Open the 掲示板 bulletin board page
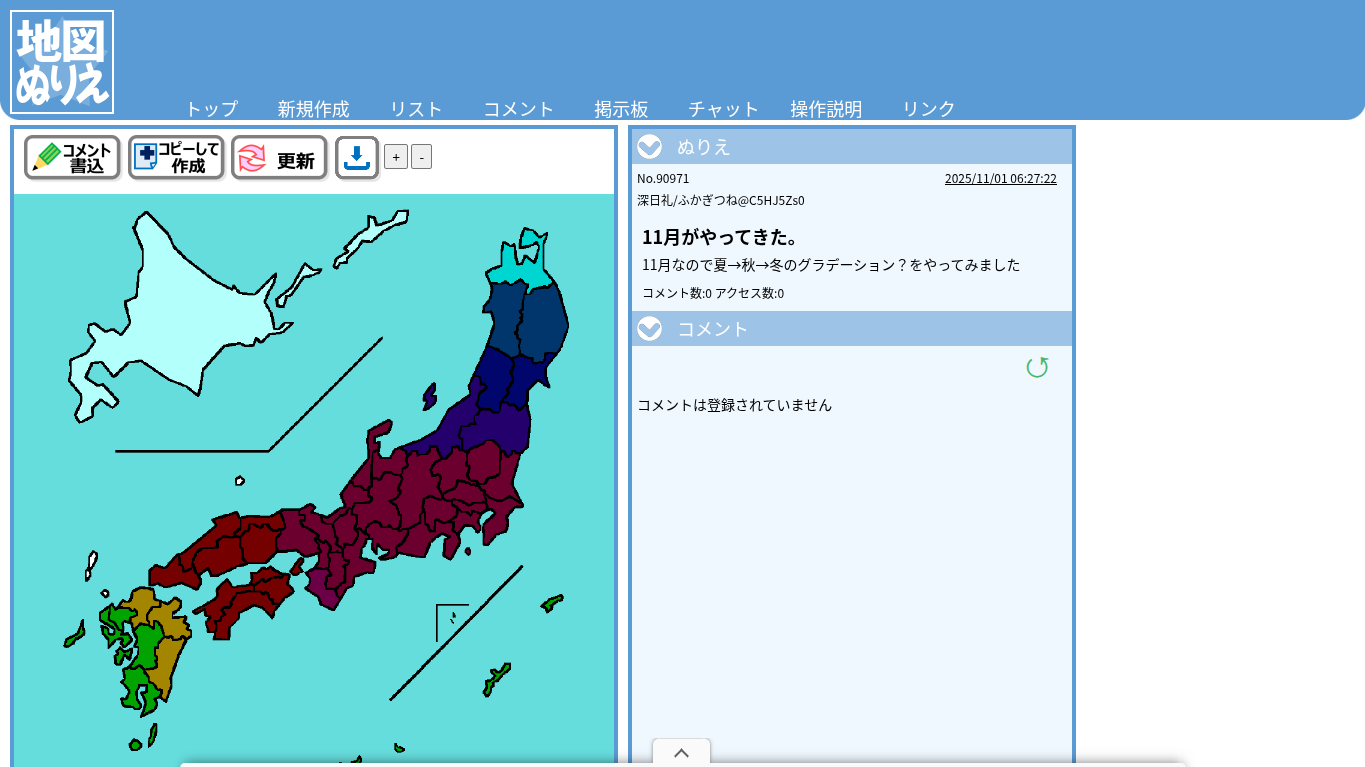This screenshot has width=1365, height=767. 621,109
